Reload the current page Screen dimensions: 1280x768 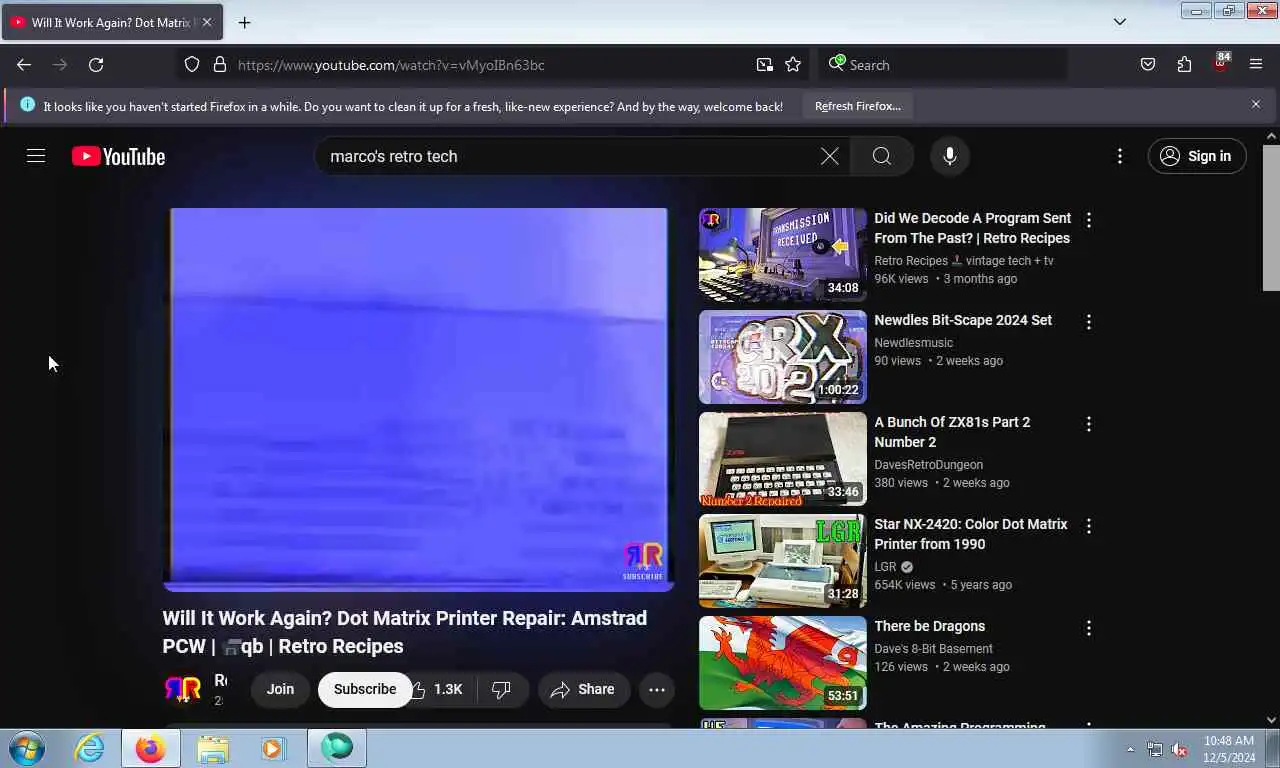coord(96,65)
